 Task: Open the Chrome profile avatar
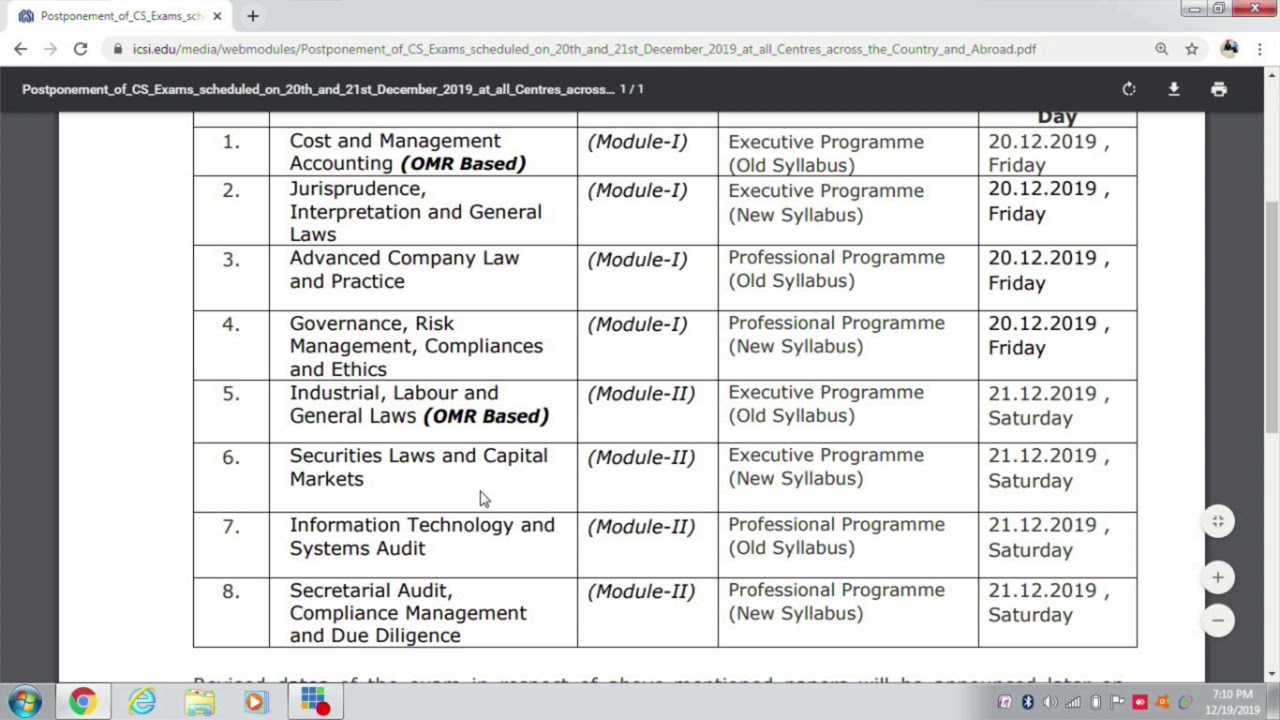pyautogui.click(x=1229, y=48)
